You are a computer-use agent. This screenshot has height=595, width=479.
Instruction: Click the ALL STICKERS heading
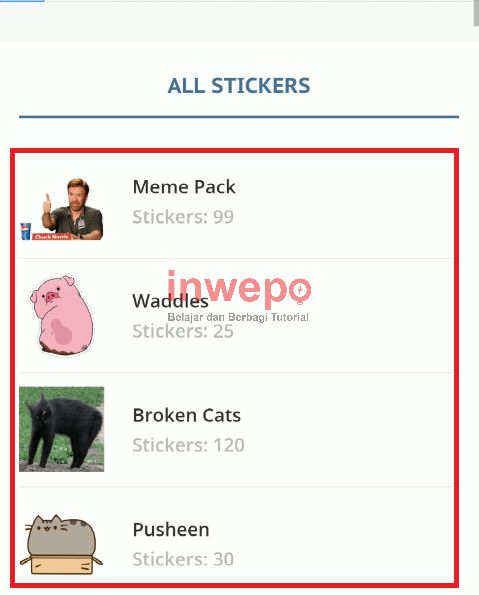point(239,85)
